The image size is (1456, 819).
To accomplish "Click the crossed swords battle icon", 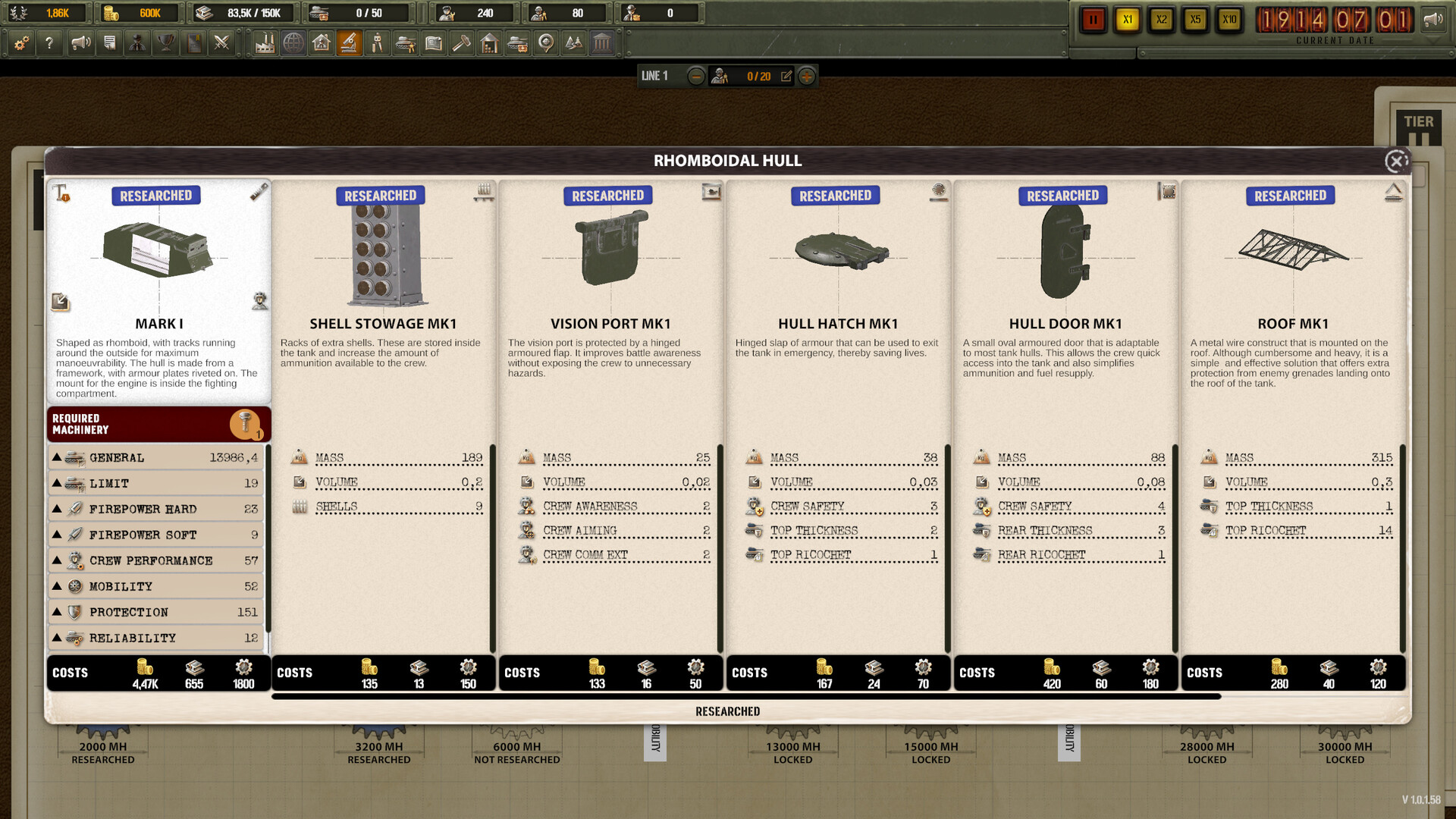I will click(223, 43).
